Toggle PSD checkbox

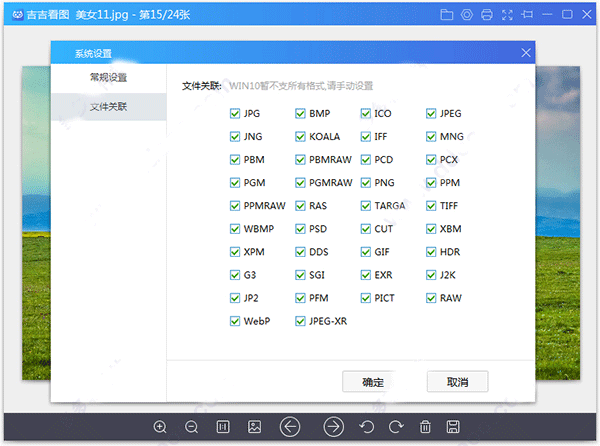tap(300, 229)
